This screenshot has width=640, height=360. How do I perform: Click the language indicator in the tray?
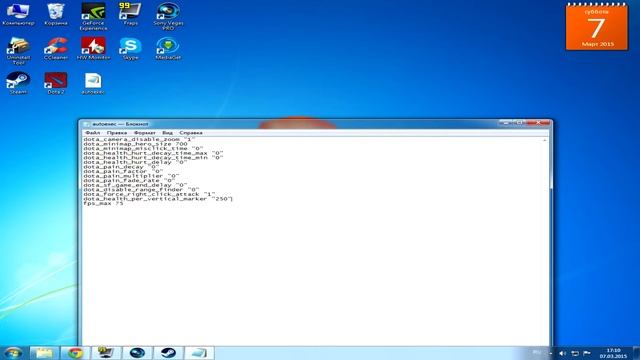click(x=537, y=353)
